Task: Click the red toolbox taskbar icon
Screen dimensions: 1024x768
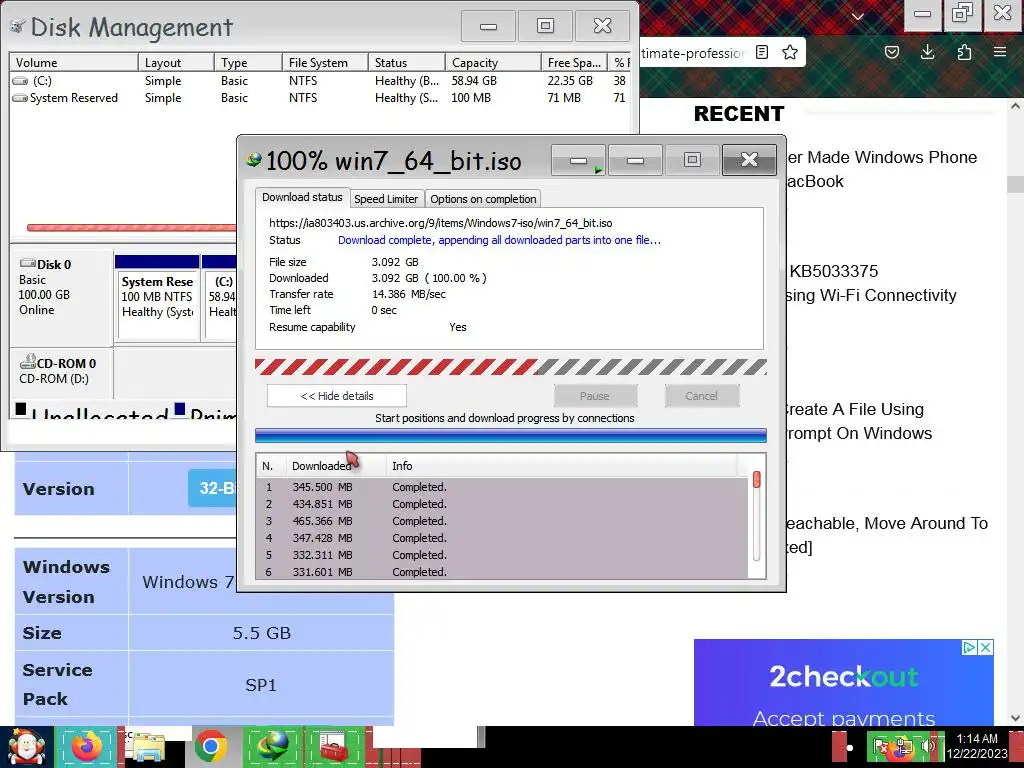Action: pyautogui.click(x=334, y=747)
